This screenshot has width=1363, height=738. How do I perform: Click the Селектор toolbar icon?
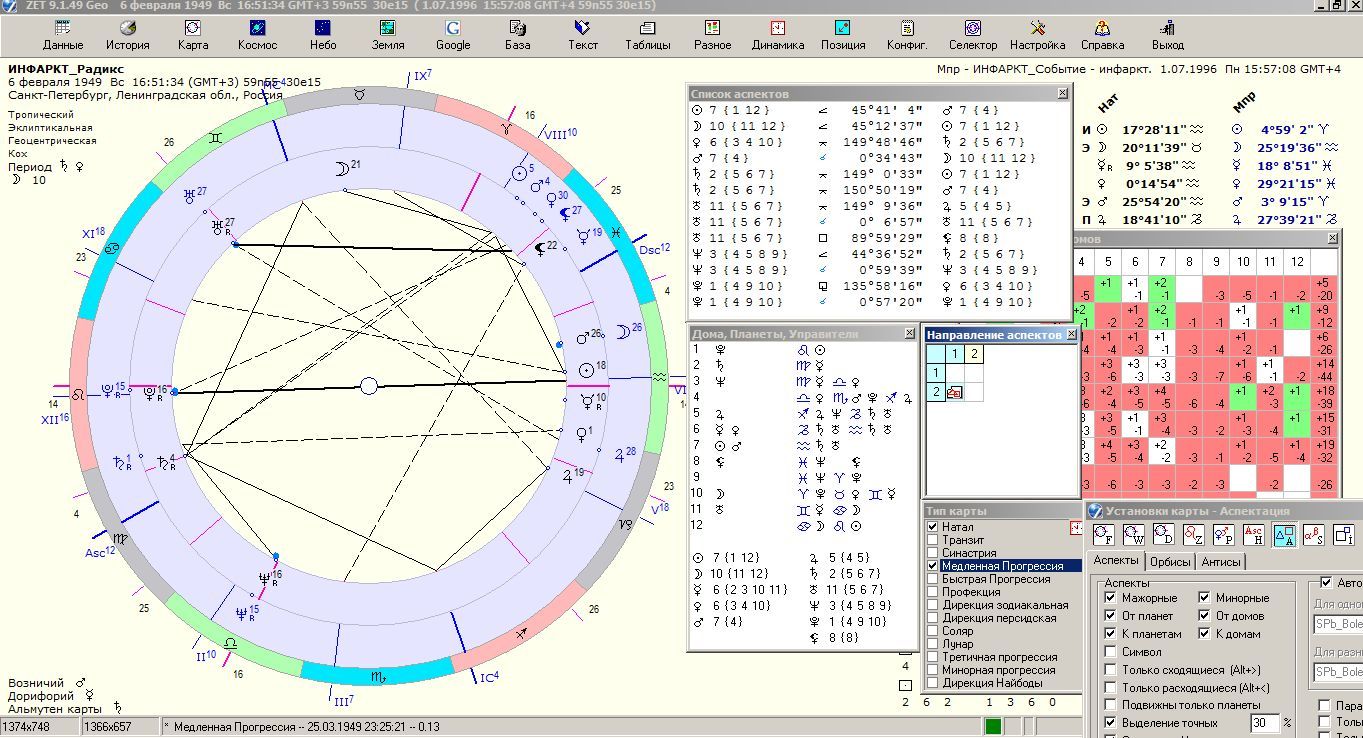click(x=972, y=35)
